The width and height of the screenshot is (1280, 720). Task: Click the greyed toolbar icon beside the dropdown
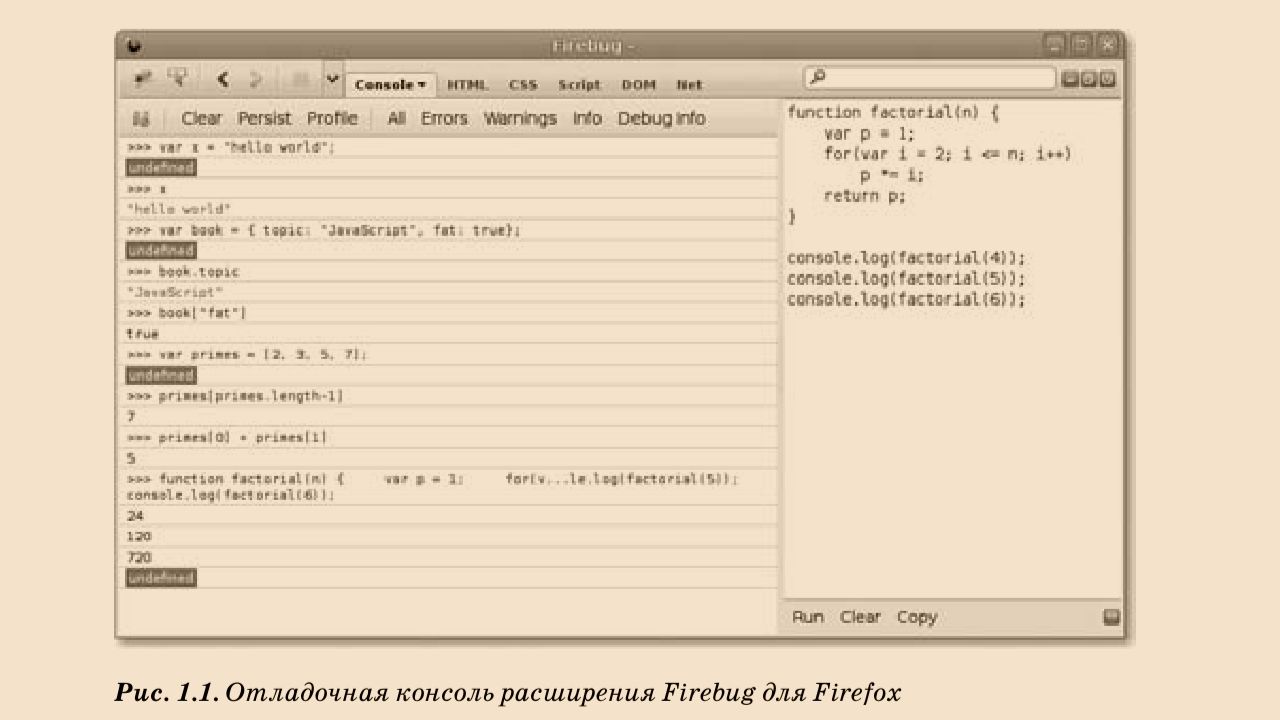pyautogui.click(x=300, y=80)
